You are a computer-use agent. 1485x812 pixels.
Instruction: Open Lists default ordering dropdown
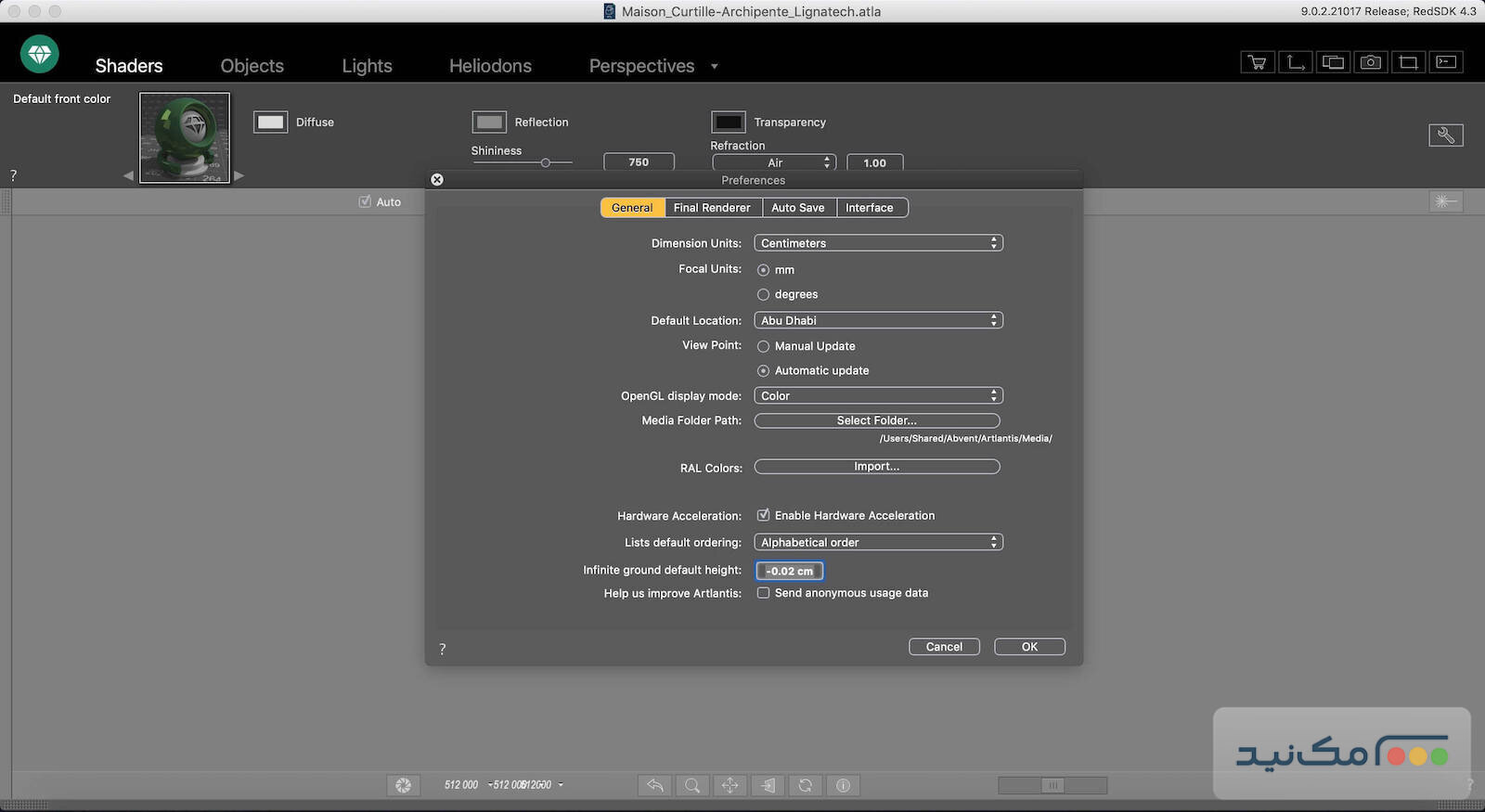click(878, 542)
